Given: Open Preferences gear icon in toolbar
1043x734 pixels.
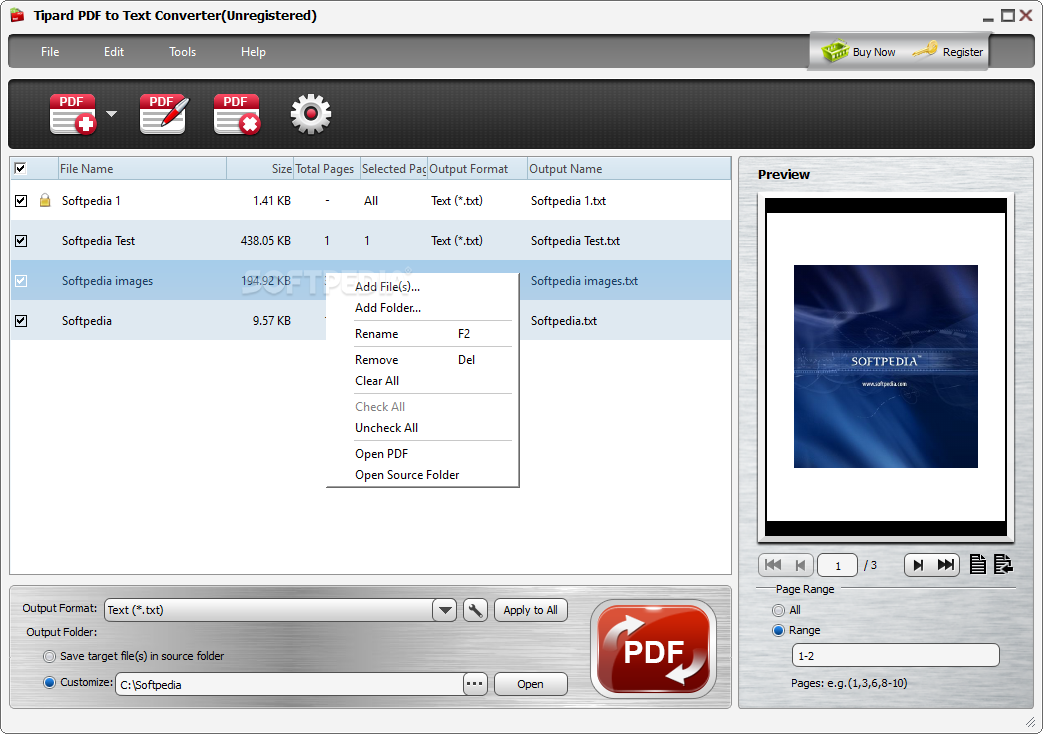Looking at the screenshot, I should [x=311, y=114].
